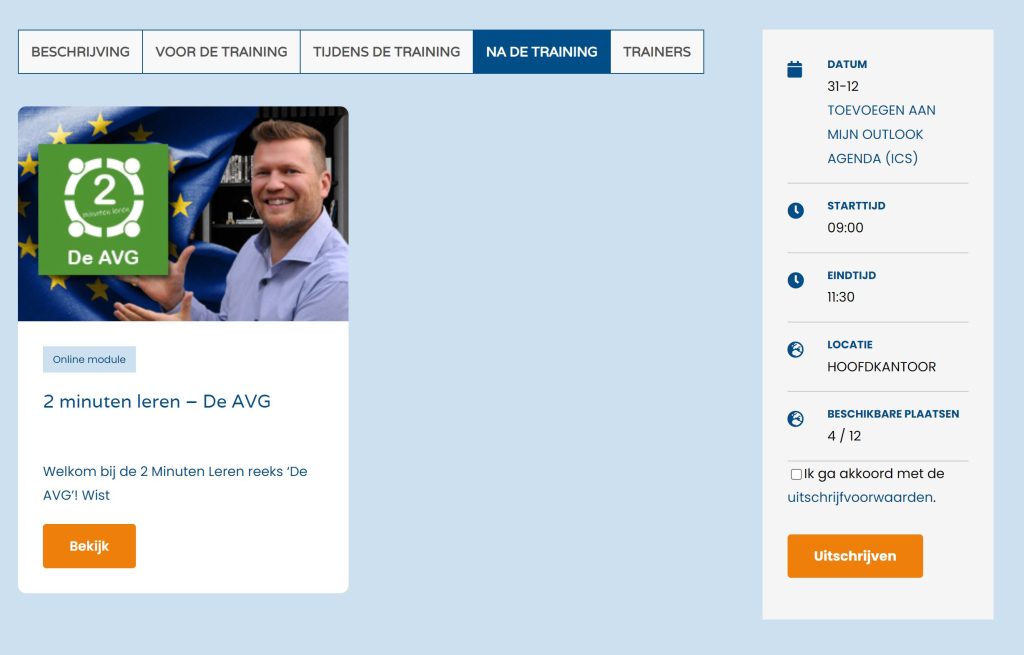Click the calendar icon next to Datum

[795, 69]
